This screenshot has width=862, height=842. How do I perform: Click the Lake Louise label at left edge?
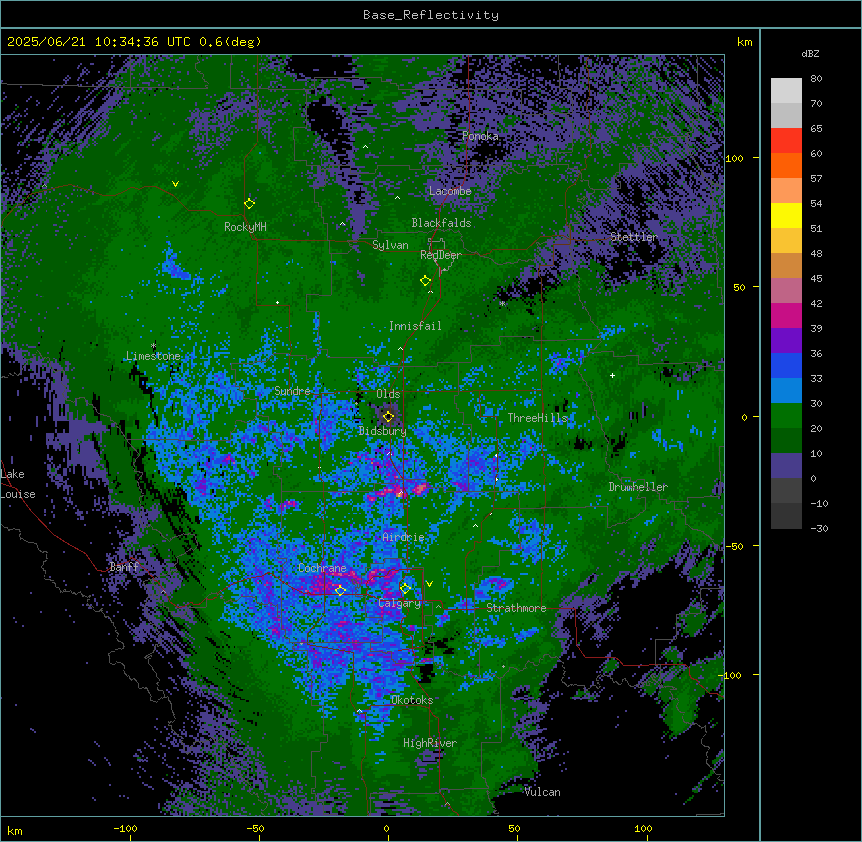(x=18, y=484)
